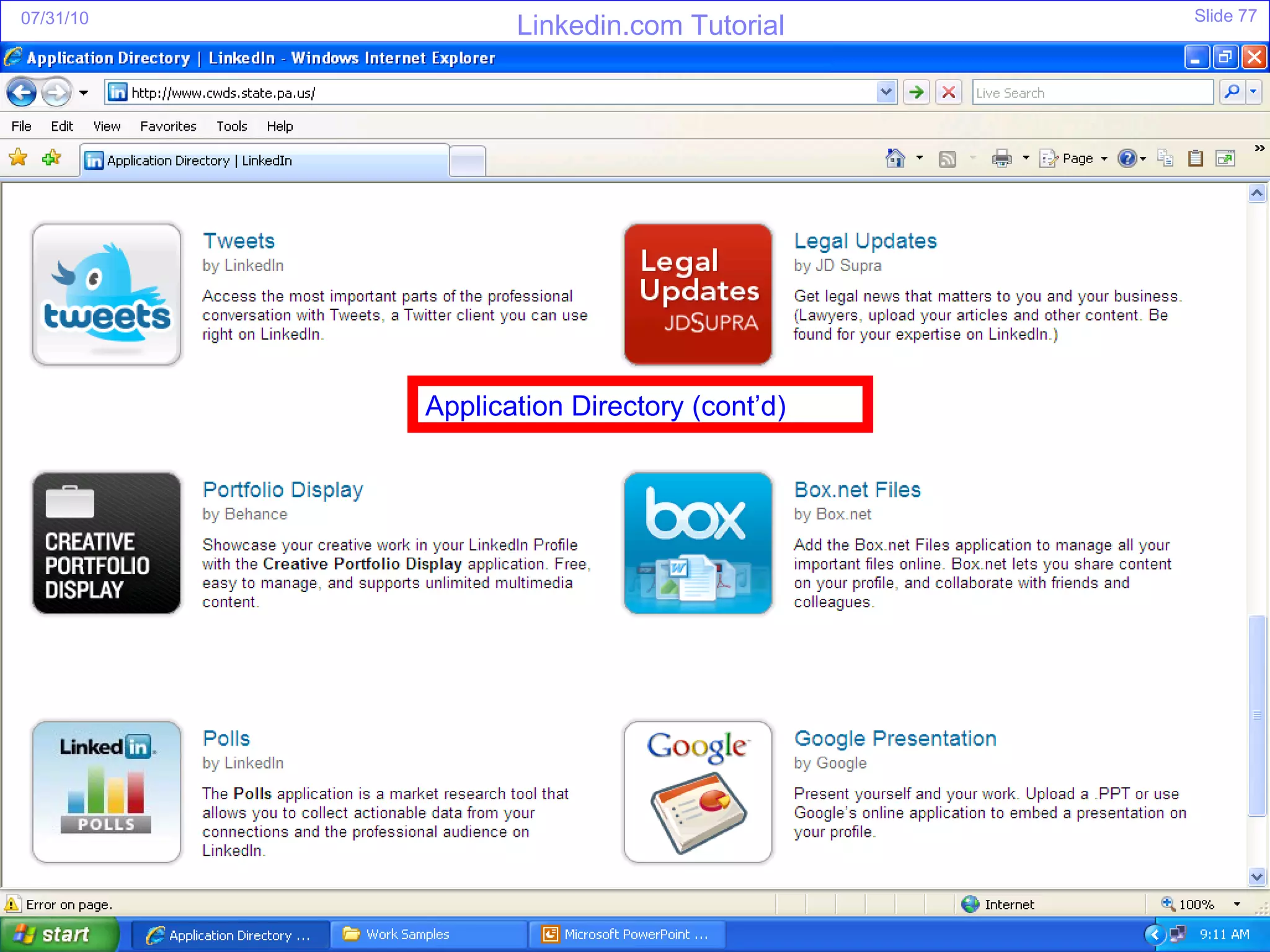Screen dimensions: 1270x952
Task: Click the LinkedIn Polls chart icon
Action: (x=107, y=792)
